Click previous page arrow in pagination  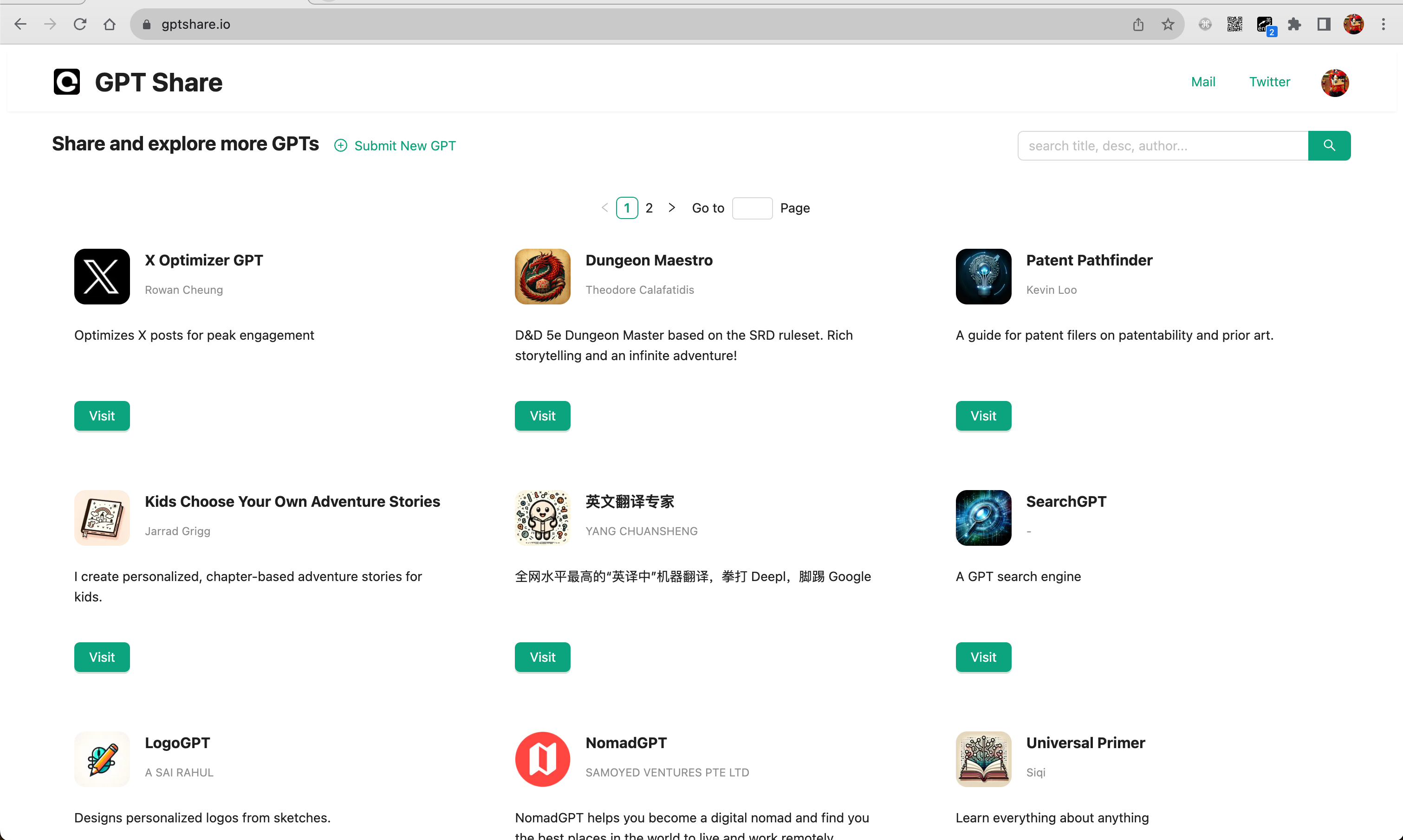(x=604, y=208)
